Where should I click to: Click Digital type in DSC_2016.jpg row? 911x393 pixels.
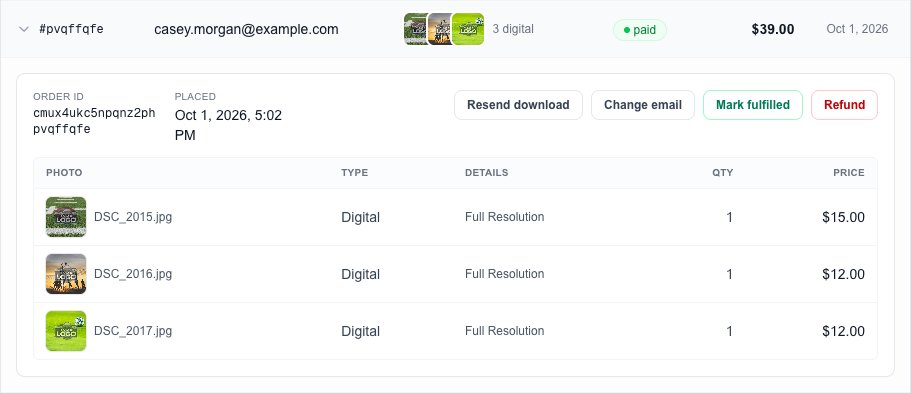[360, 274]
